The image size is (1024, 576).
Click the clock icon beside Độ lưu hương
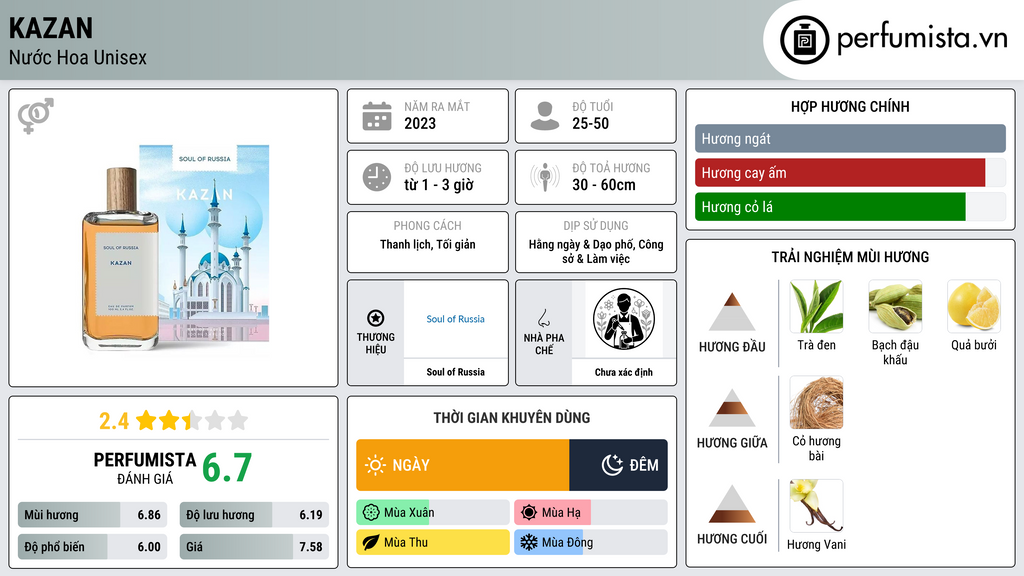[377, 177]
